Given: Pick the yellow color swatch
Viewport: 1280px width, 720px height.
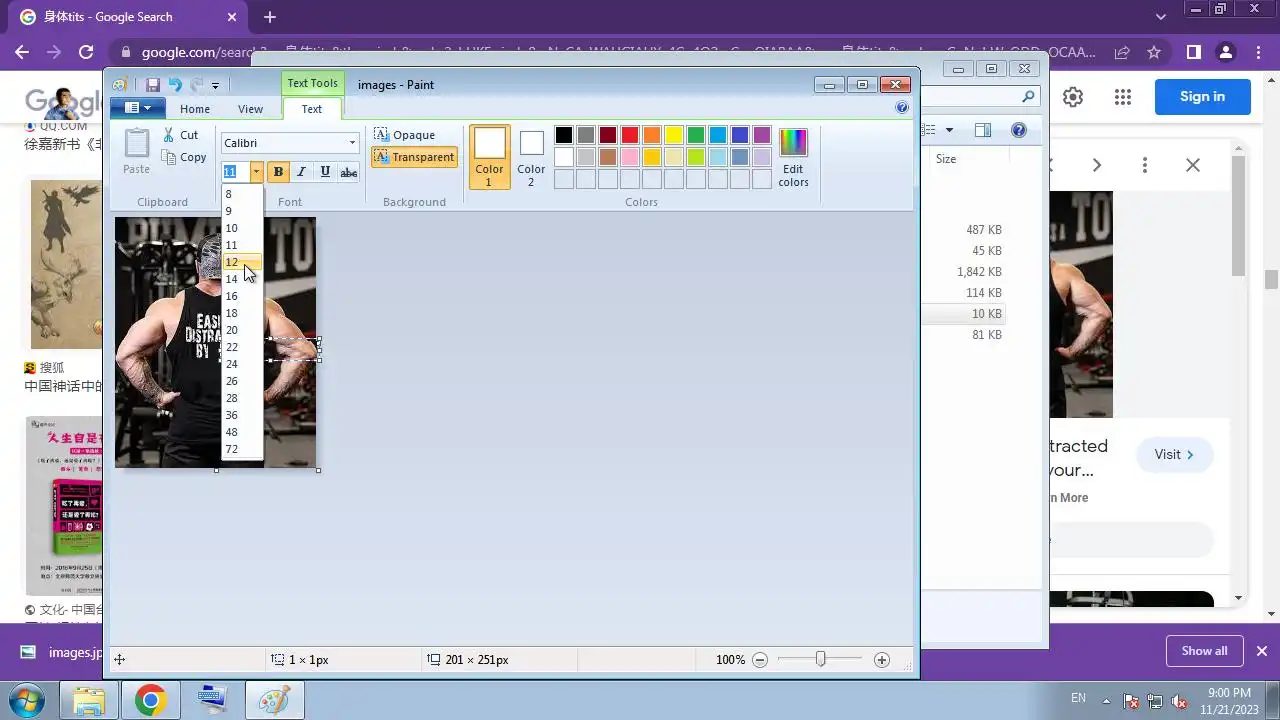Looking at the screenshot, I should click(674, 135).
